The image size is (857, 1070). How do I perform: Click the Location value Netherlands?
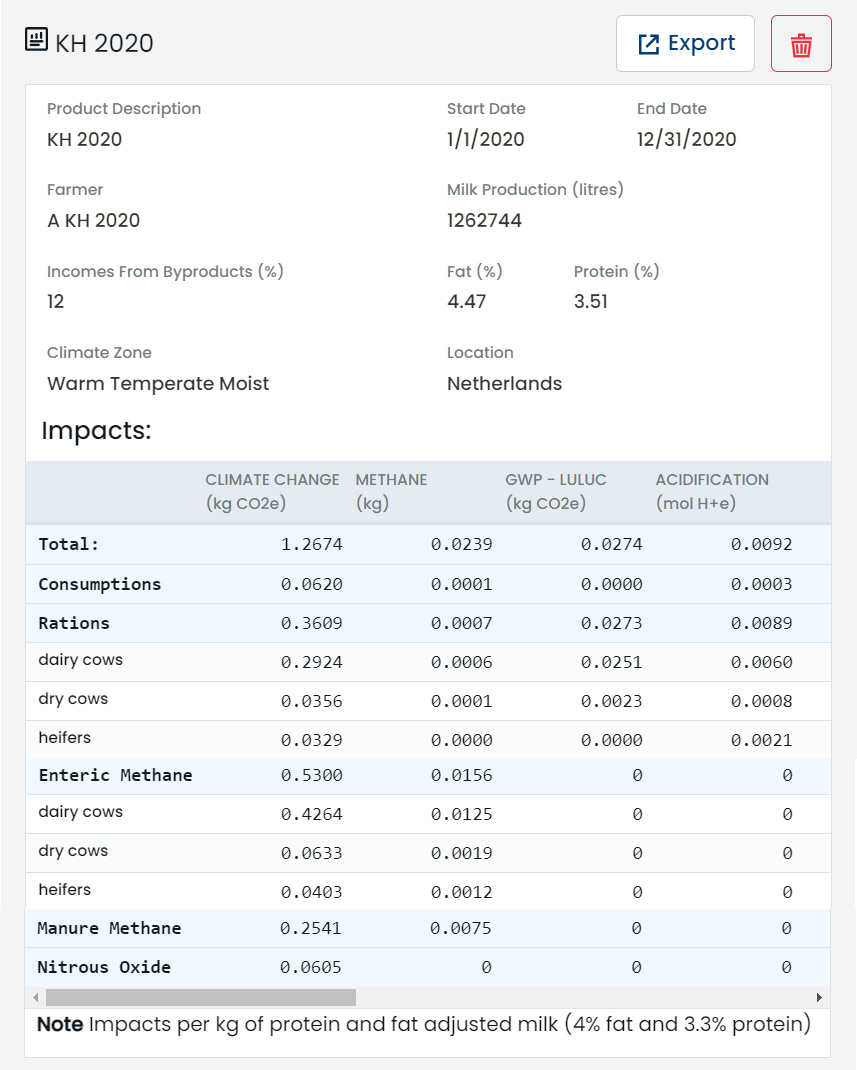point(504,384)
